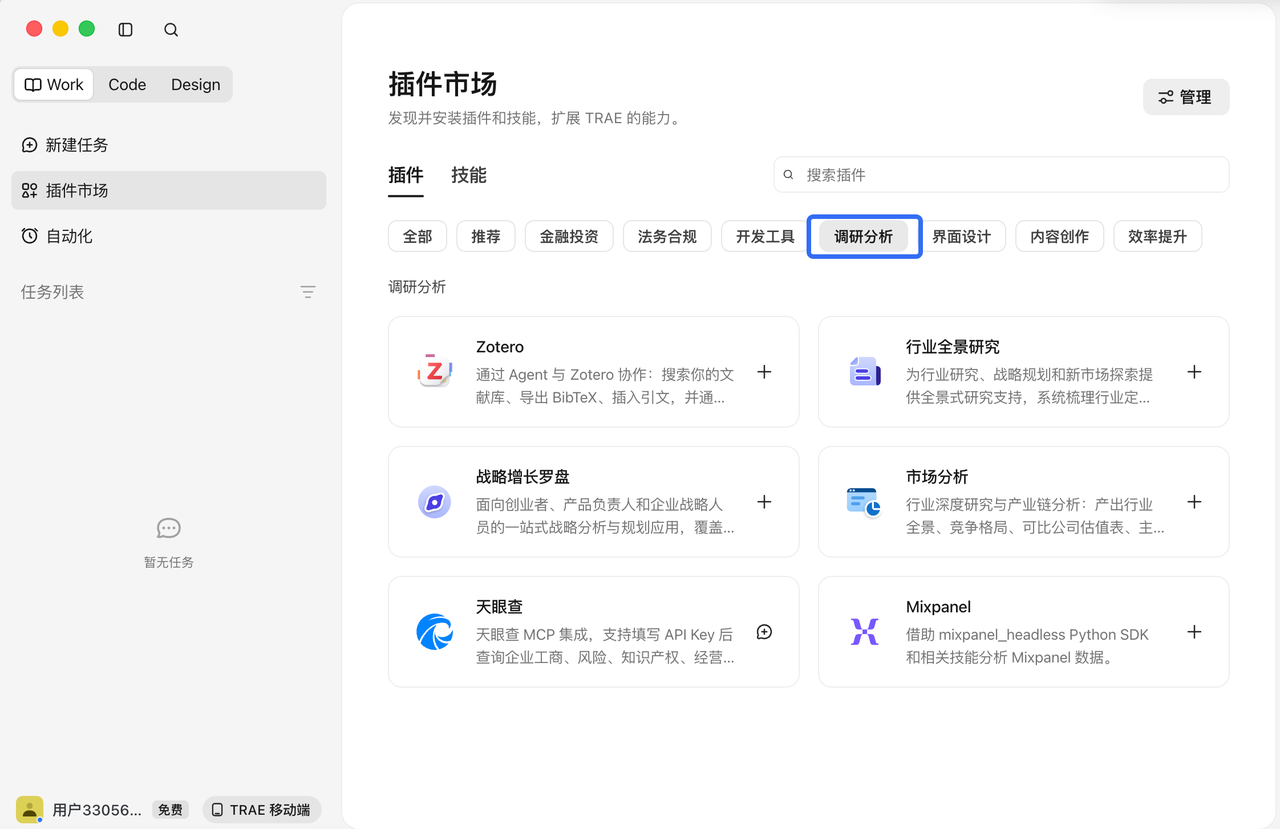Click the Mixpanel purple X logo
This screenshot has width=1280, height=829.
(x=865, y=632)
